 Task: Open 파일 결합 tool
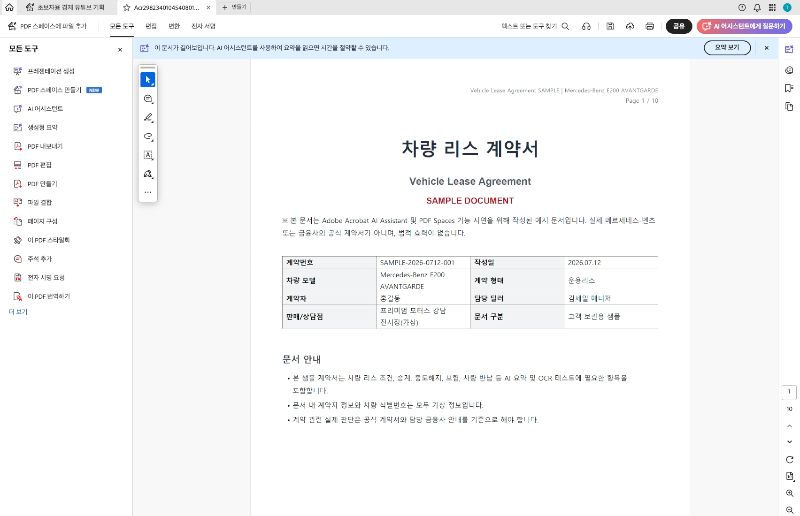pos(33,203)
